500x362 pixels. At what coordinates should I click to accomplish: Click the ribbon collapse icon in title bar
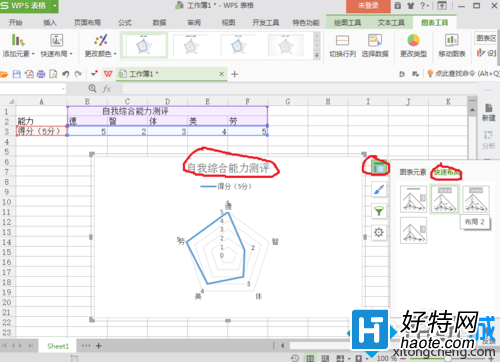442,6
